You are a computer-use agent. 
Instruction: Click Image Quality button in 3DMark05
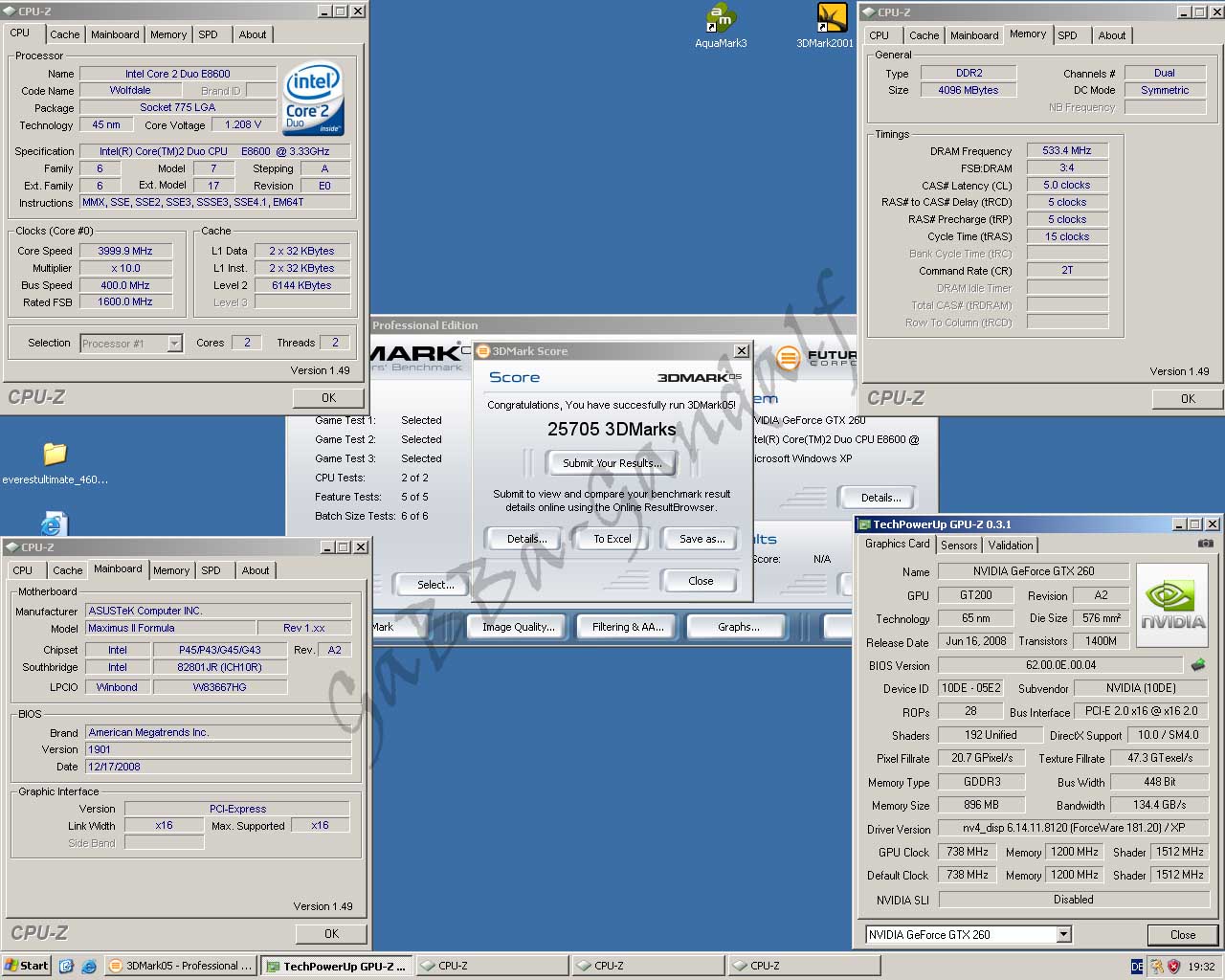click(518, 627)
